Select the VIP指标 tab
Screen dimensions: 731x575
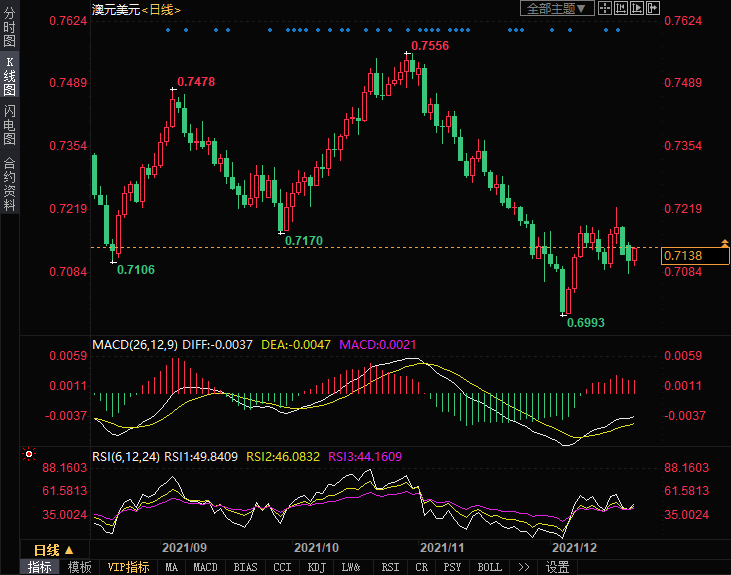(128, 567)
